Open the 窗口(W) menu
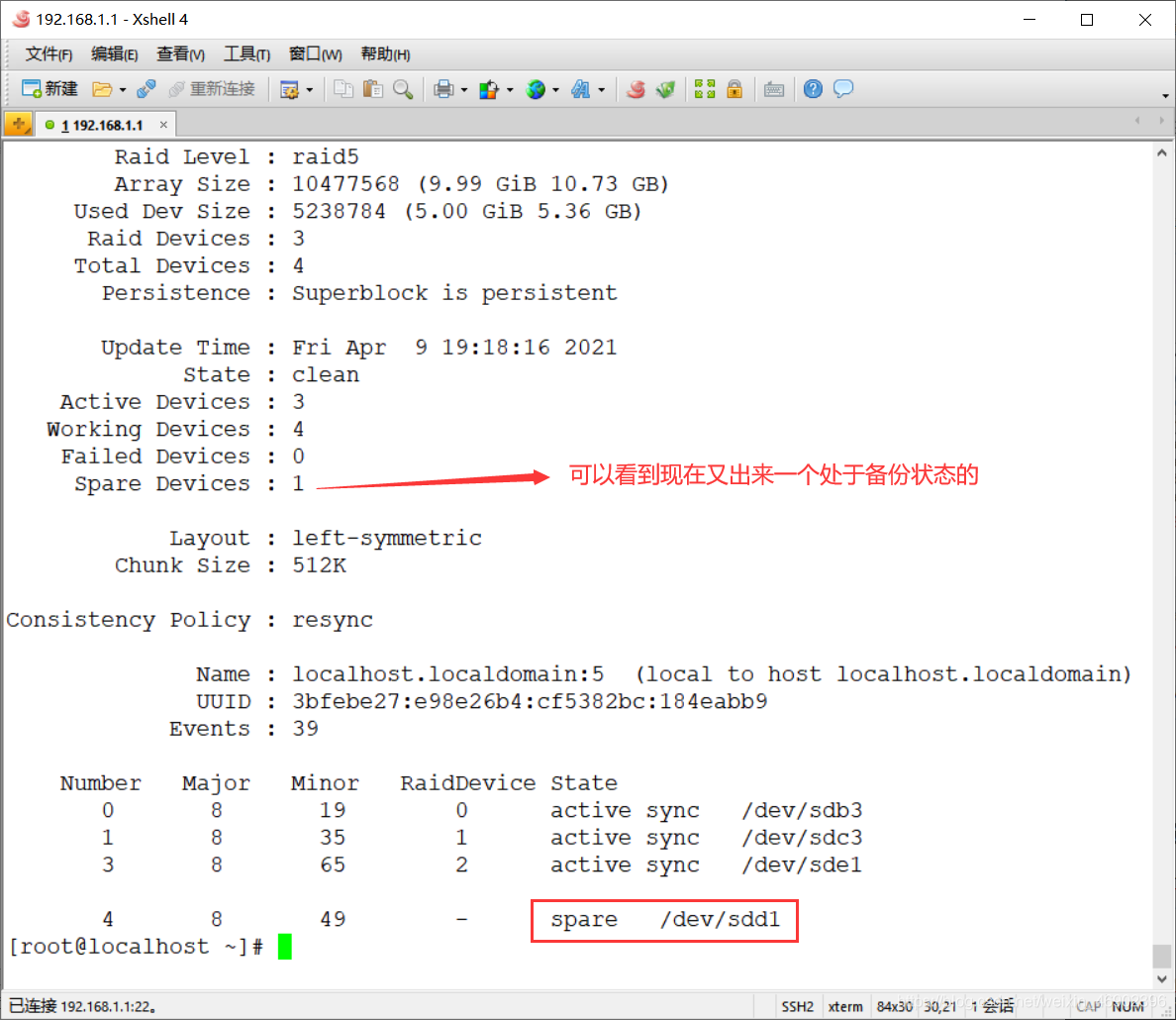1176x1020 pixels. click(316, 54)
